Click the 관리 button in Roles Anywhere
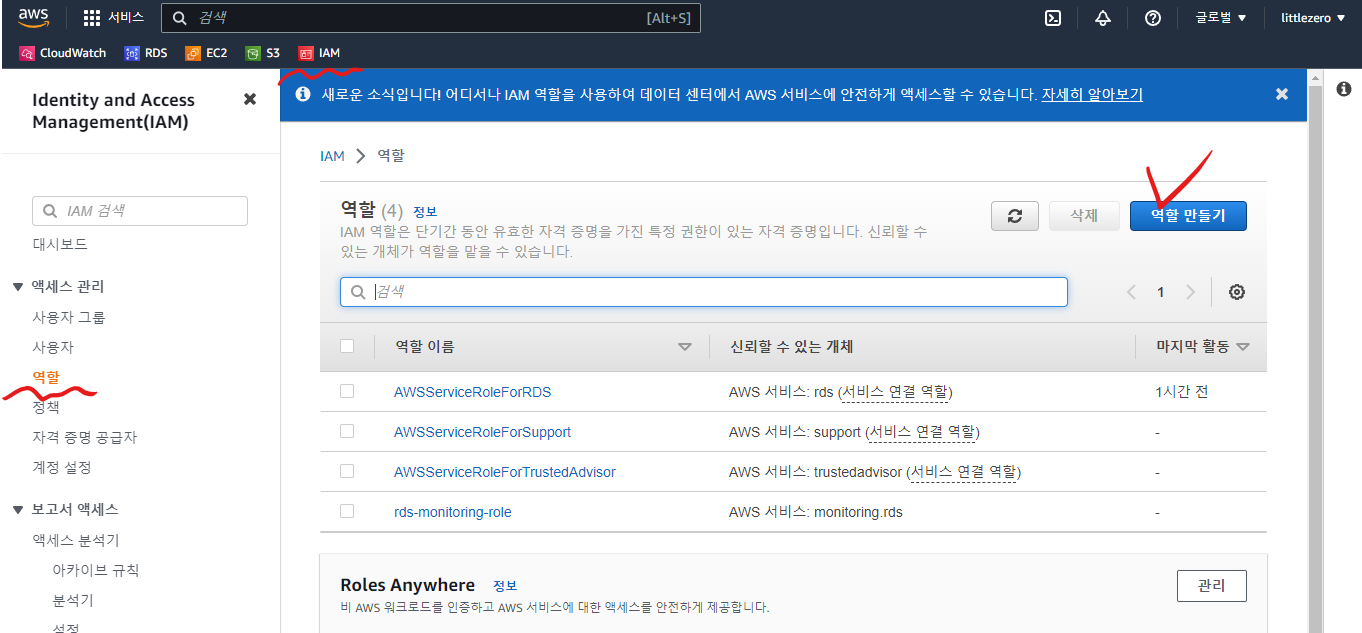 coord(1212,586)
